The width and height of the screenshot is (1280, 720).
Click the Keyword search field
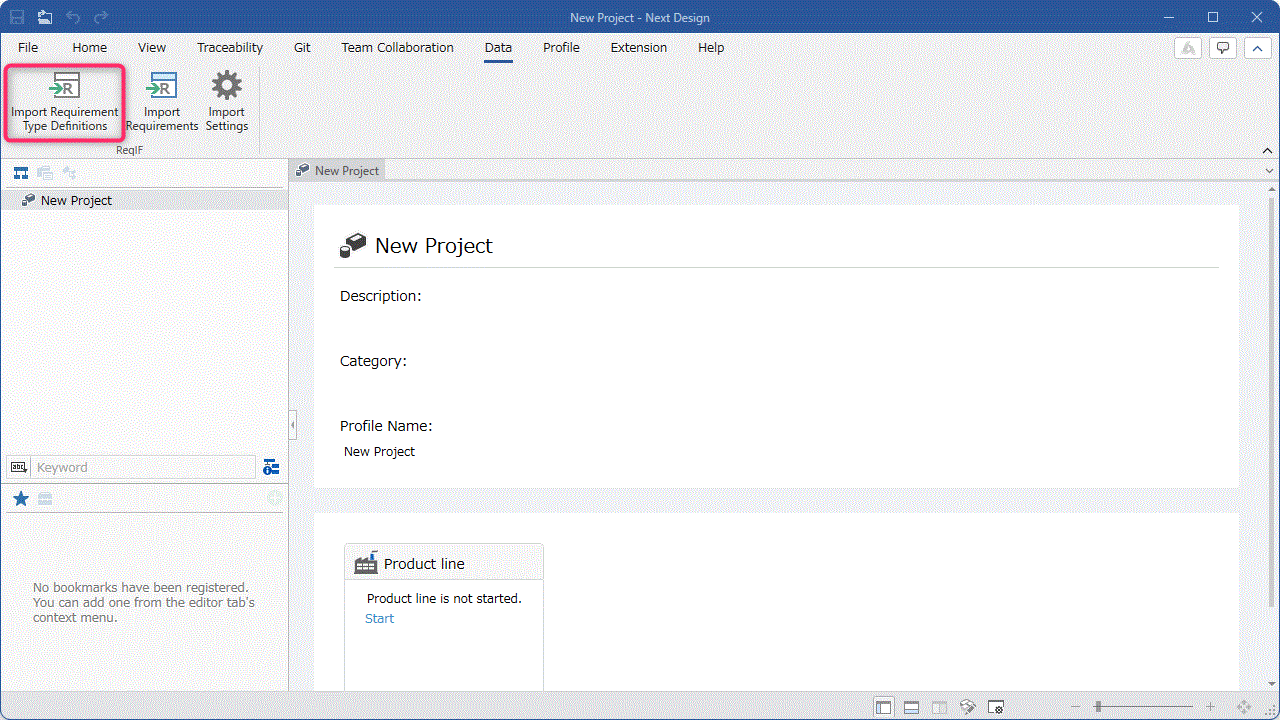145,467
